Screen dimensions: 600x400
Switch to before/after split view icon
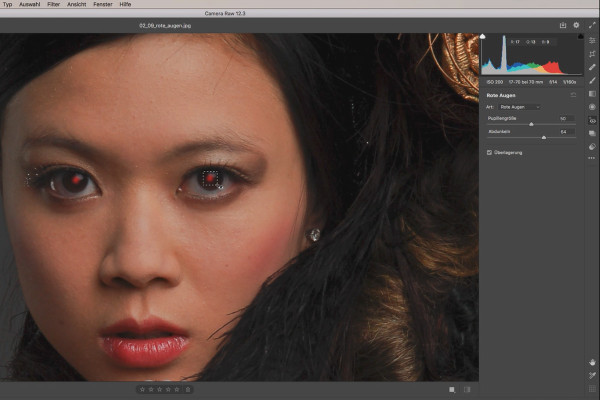coord(467,390)
